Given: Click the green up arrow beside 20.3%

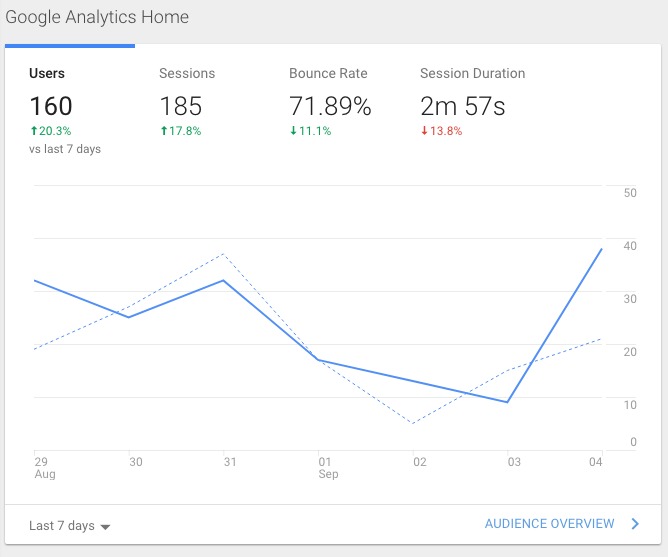Looking at the screenshot, I should click(33, 131).
